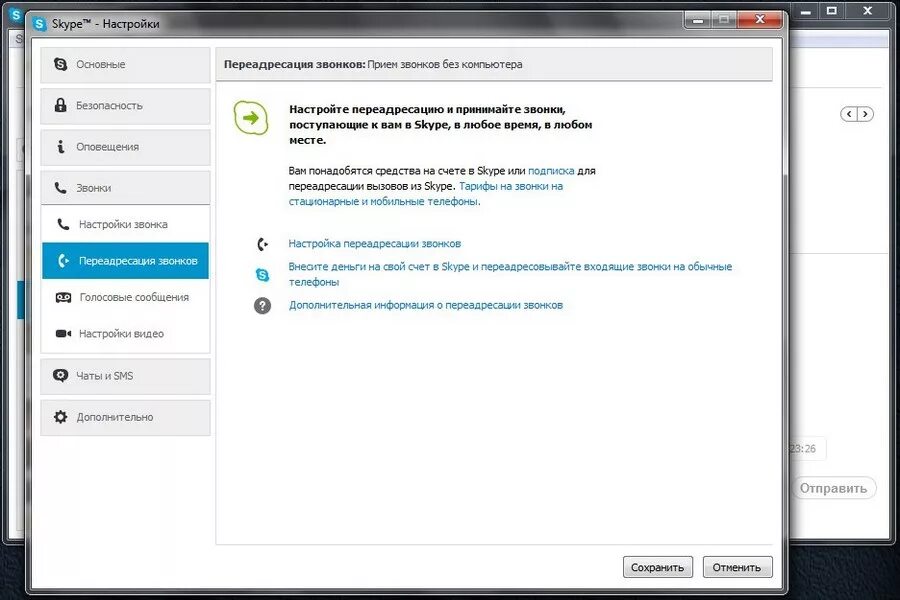Open the подписка link
The image size is (900, 600).
[x=551, y=171]
